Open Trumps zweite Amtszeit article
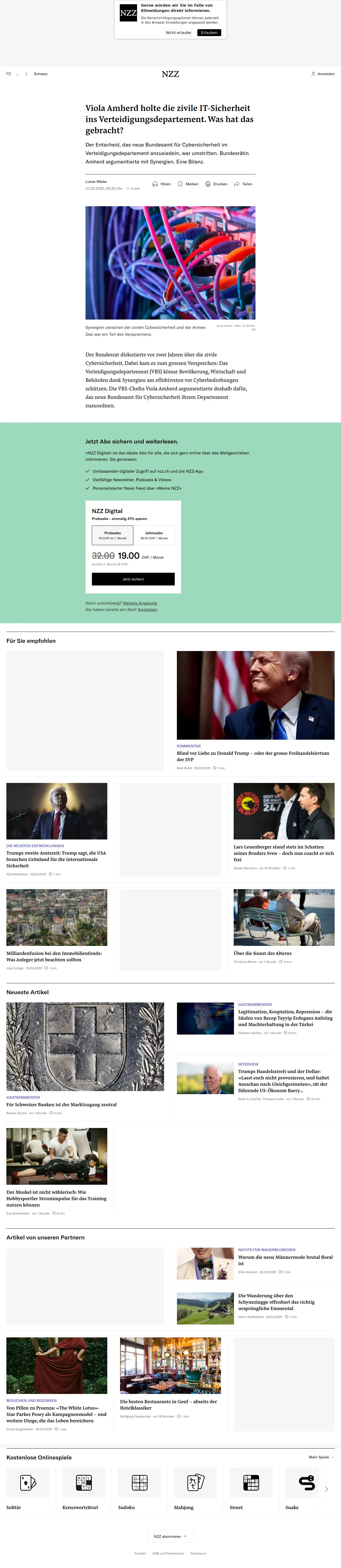The width and height of the screenshot is (341, 1568). (x=57, y=859)
